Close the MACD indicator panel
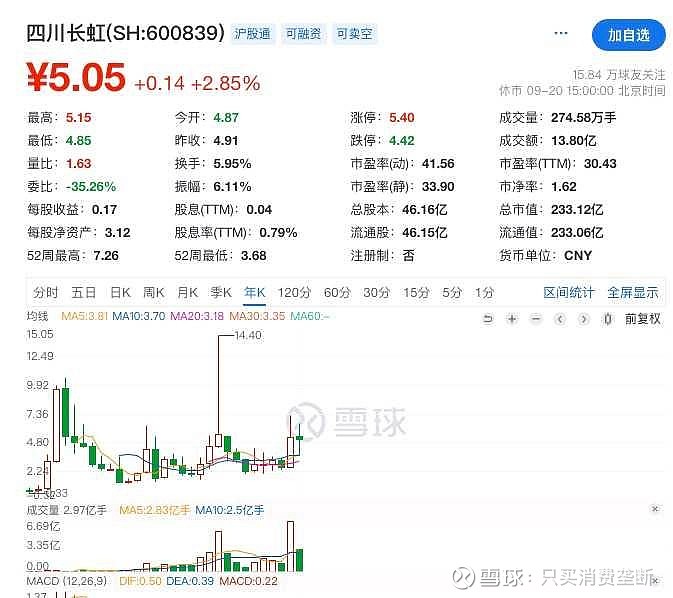673x598 pixels. point(655,581)
